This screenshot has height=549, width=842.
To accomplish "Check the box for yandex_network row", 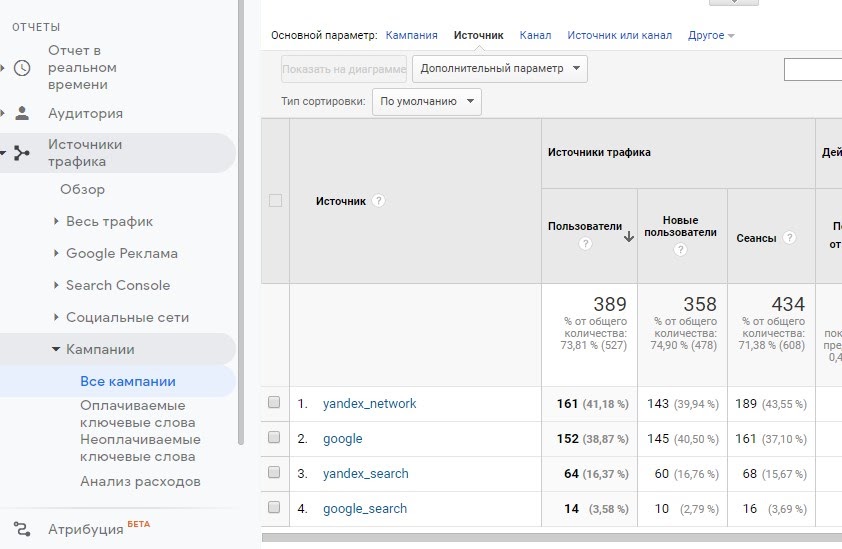I will tap(275, 403).
